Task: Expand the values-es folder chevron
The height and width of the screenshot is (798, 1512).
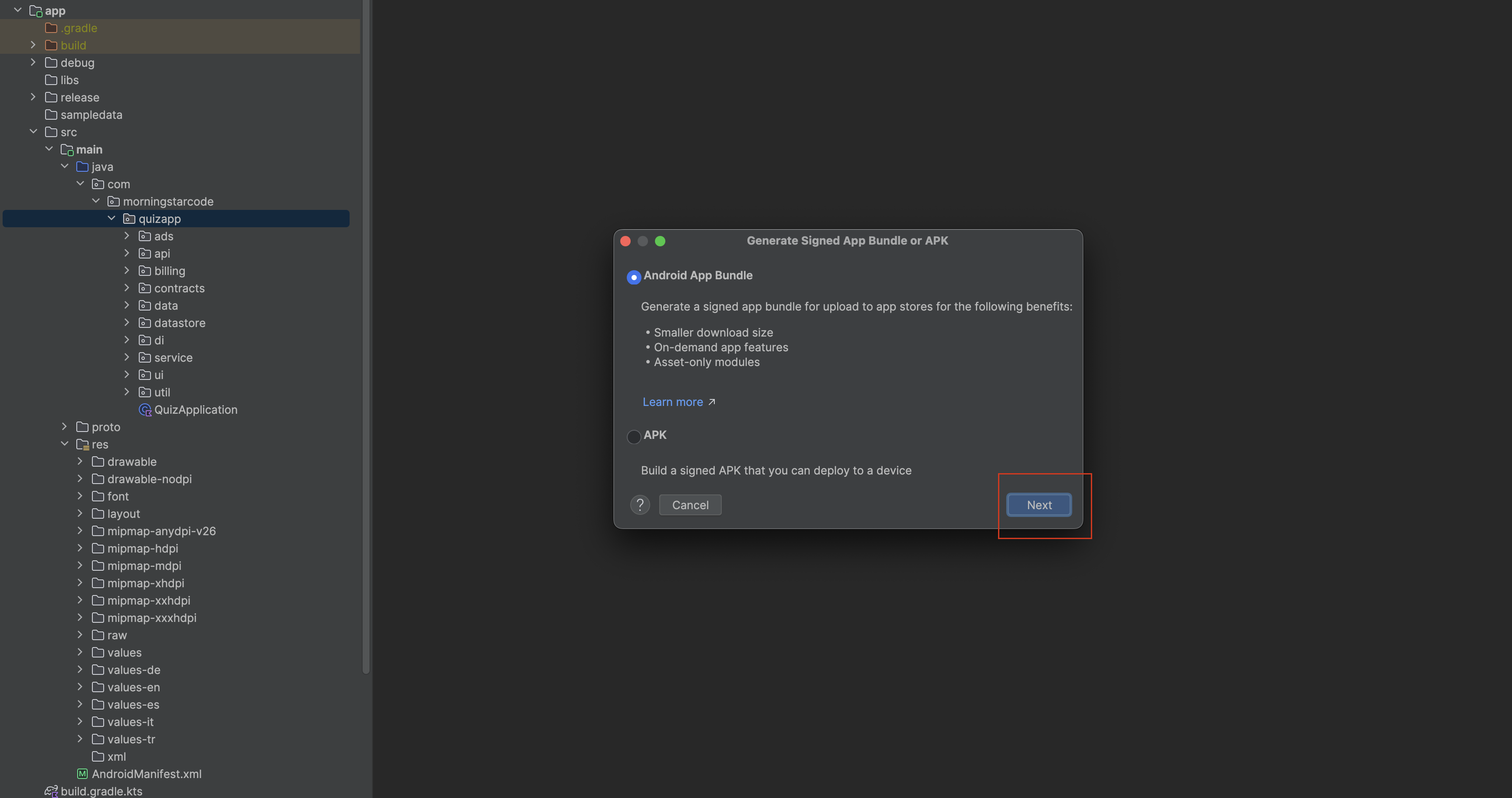Action: (x=80, y=704)
